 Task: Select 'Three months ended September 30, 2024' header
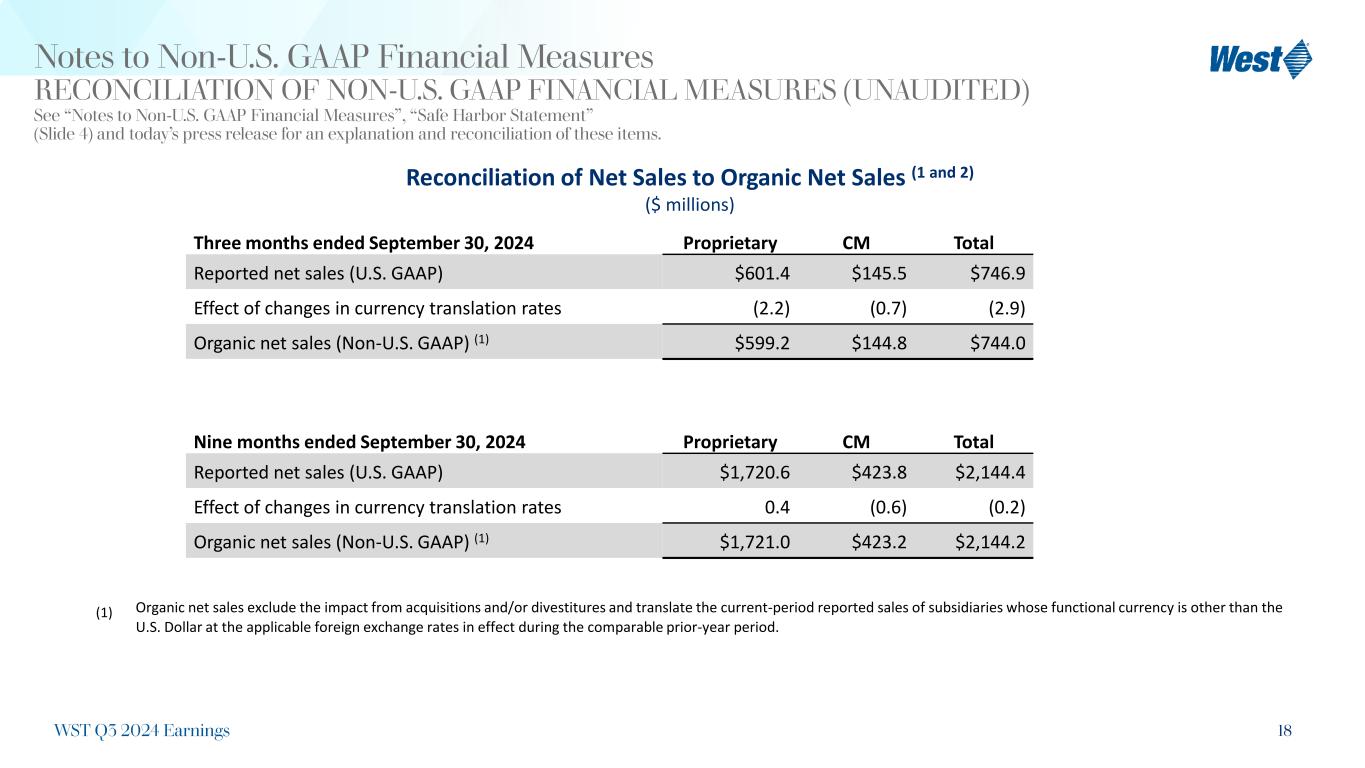coord(363,243)
